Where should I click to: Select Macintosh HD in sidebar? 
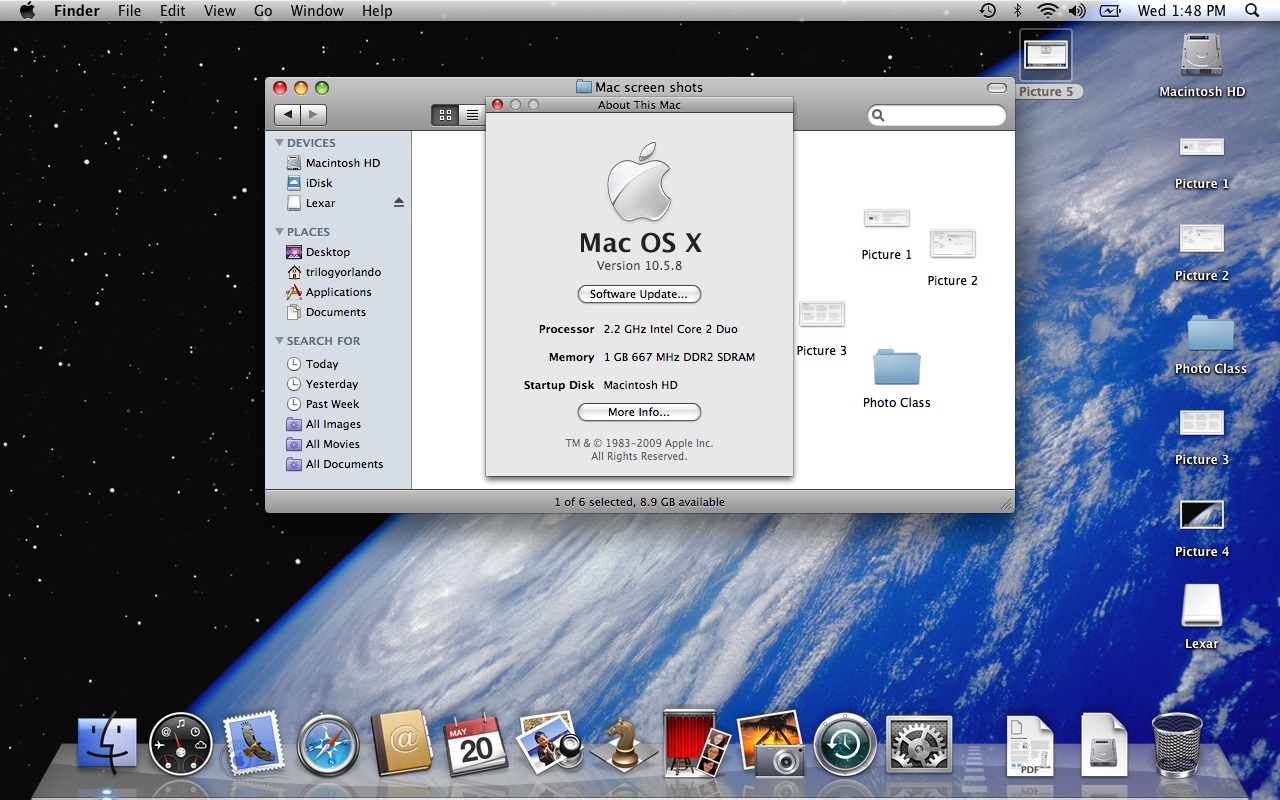[338, 163]
